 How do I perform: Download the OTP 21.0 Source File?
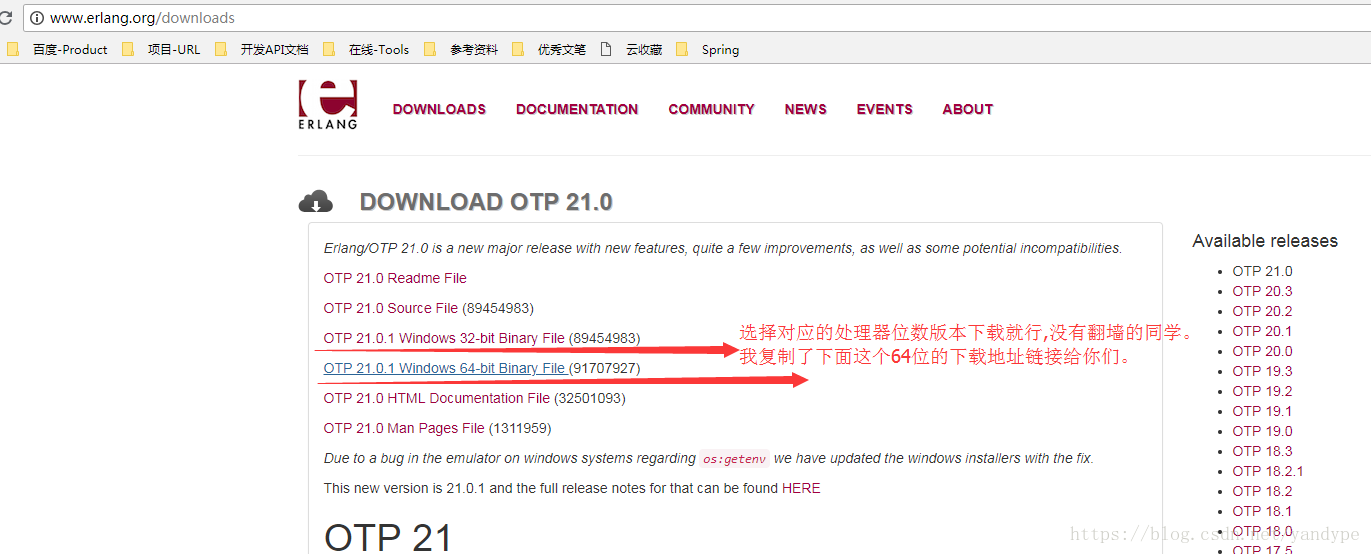391,308
